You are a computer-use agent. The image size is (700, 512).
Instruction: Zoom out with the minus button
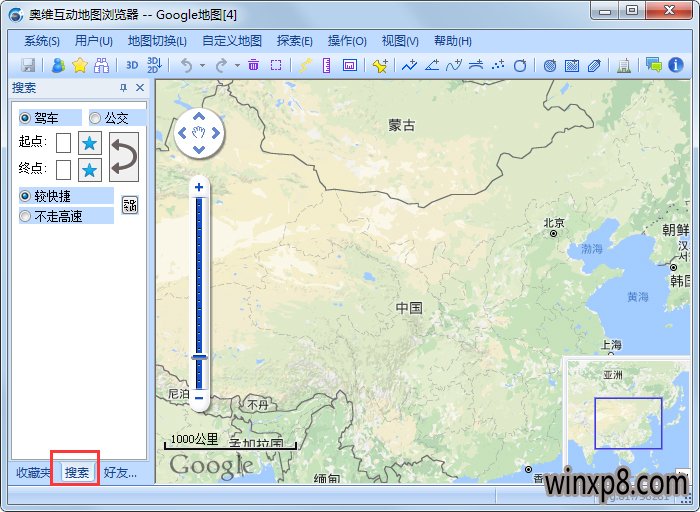[x=199, y=398]
